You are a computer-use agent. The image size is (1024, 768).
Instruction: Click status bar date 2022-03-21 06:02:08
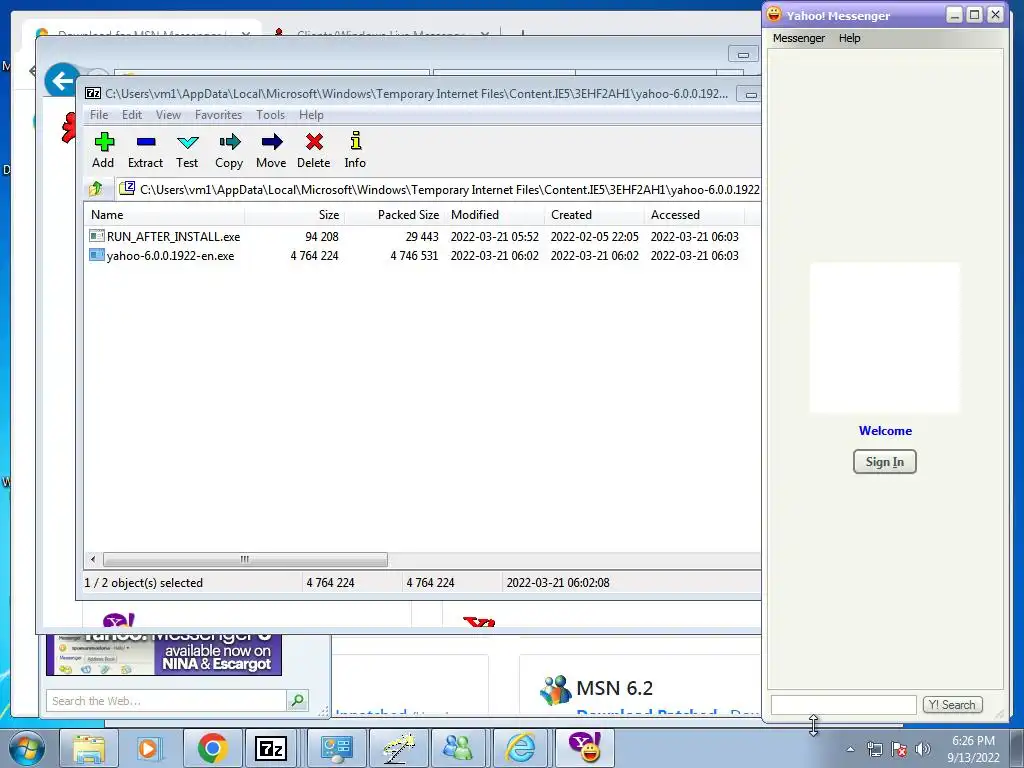558,583
